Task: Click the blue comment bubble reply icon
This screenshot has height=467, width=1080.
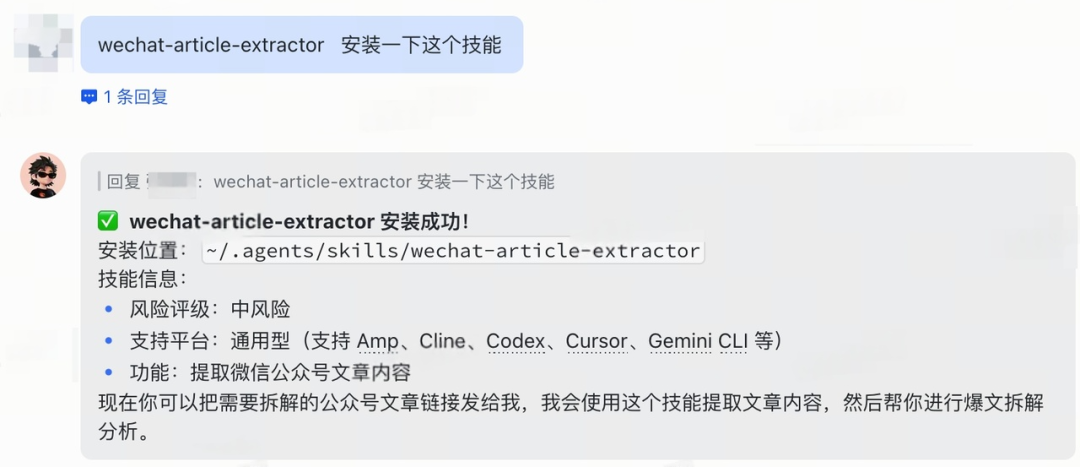Action: click(x=89, y=97)
